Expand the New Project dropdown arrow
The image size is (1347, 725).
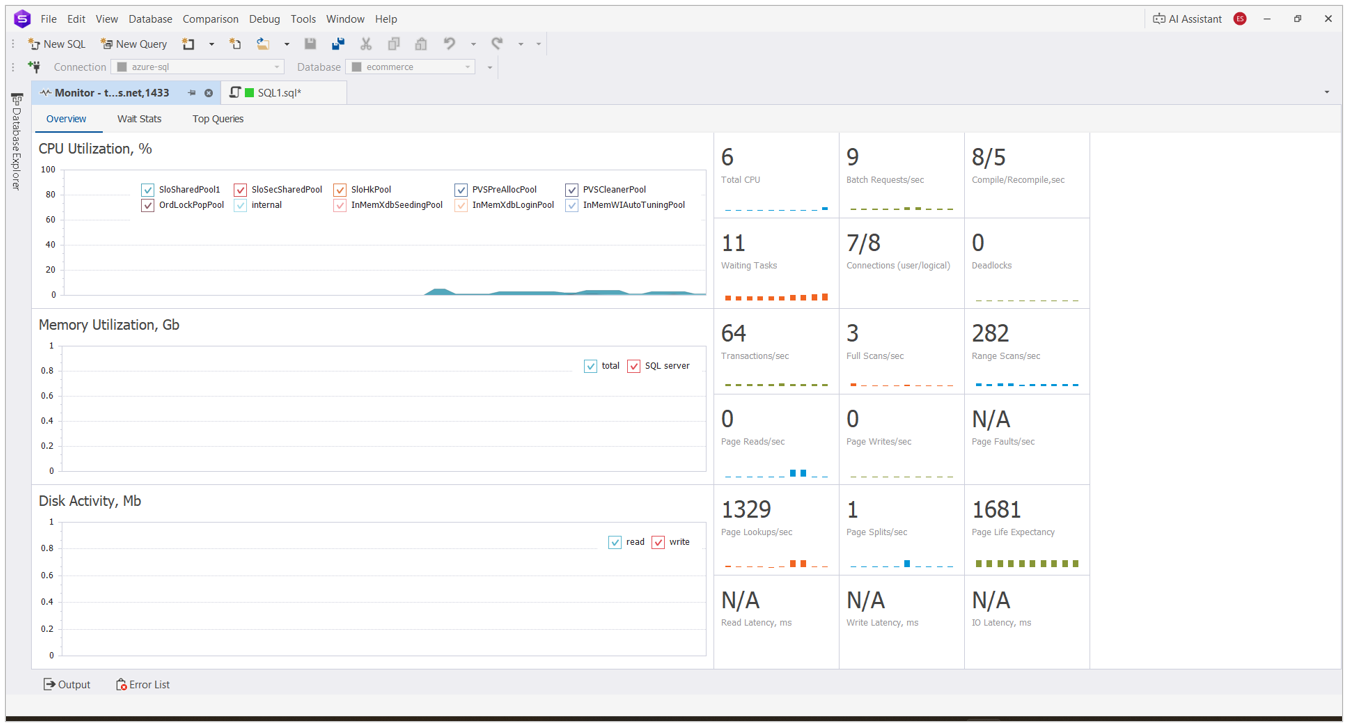211,44
